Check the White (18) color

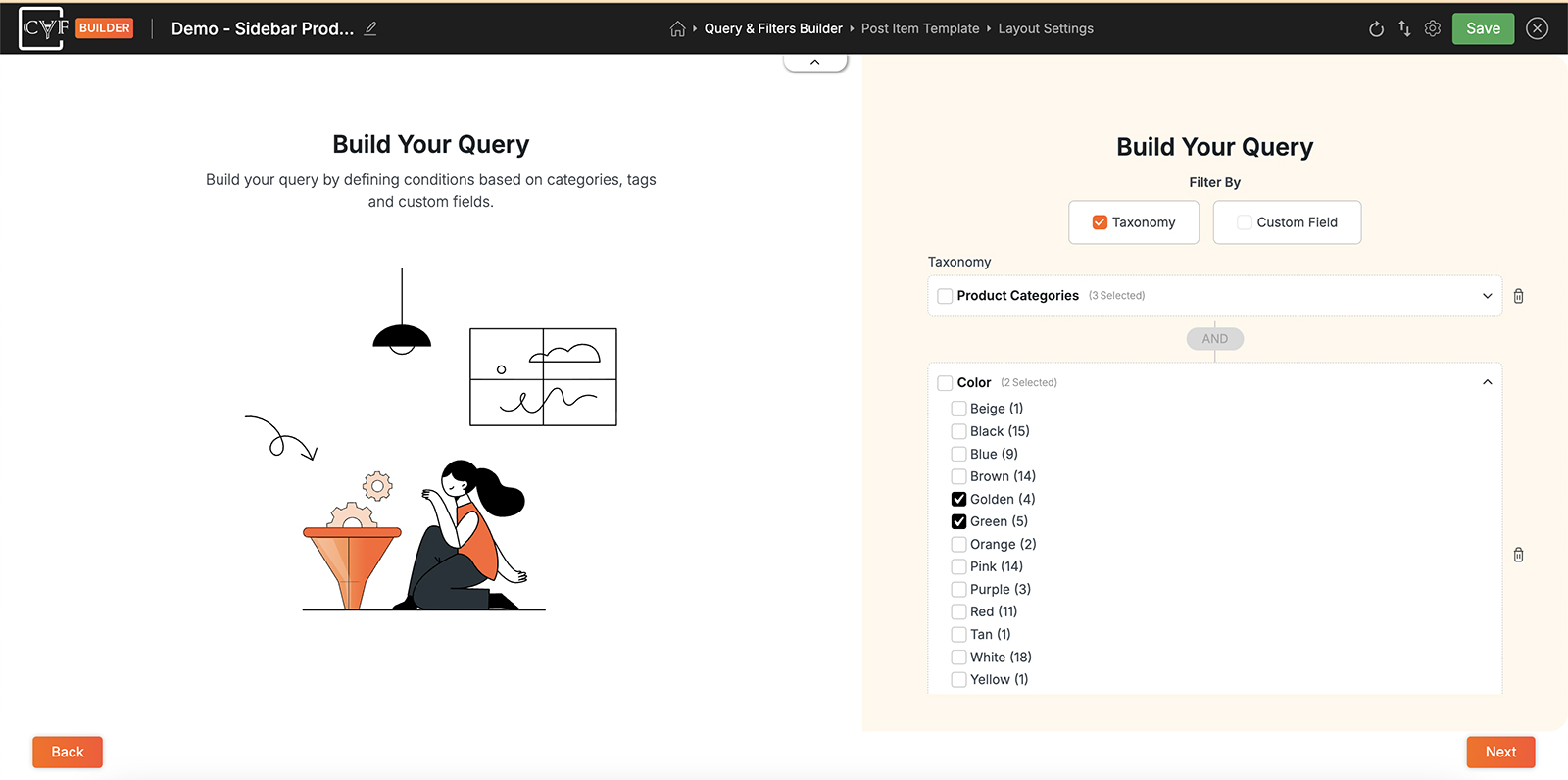(x=958, y=657)
